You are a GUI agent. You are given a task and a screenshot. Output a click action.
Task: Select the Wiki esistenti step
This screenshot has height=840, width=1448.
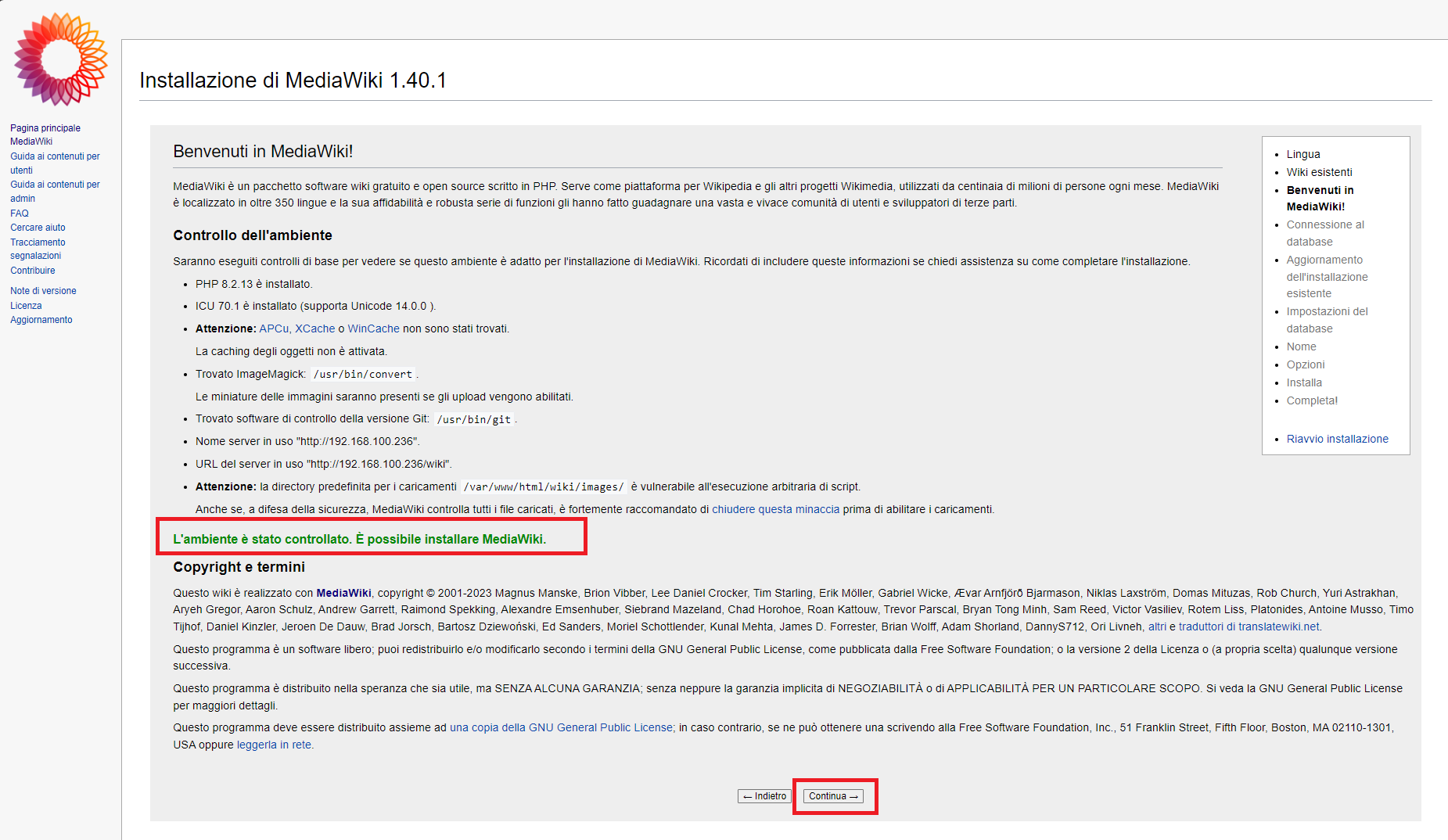(1319, 172)
